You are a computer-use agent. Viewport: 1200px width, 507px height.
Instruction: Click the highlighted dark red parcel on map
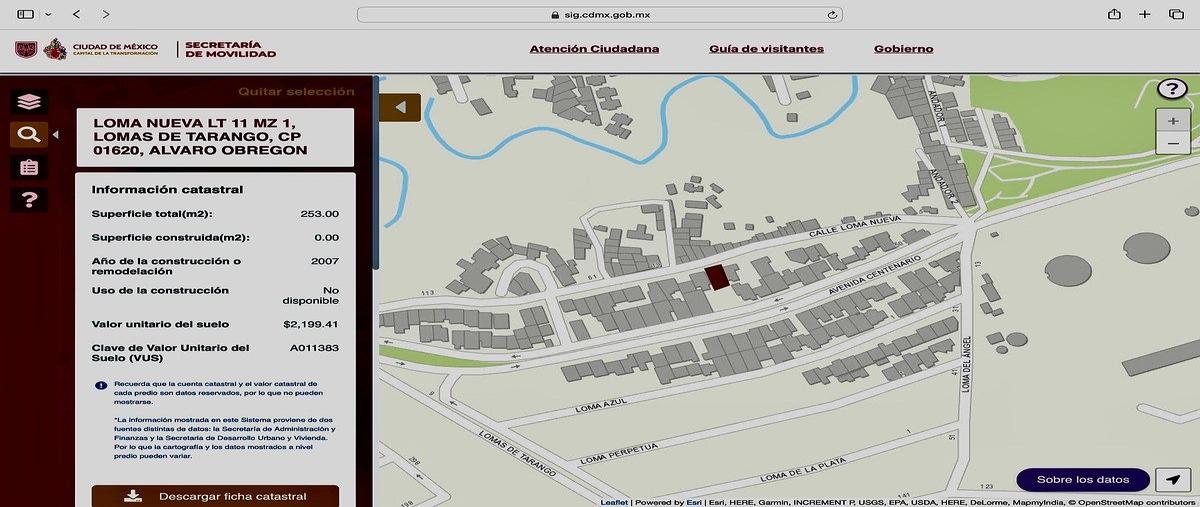coord(718,278)
